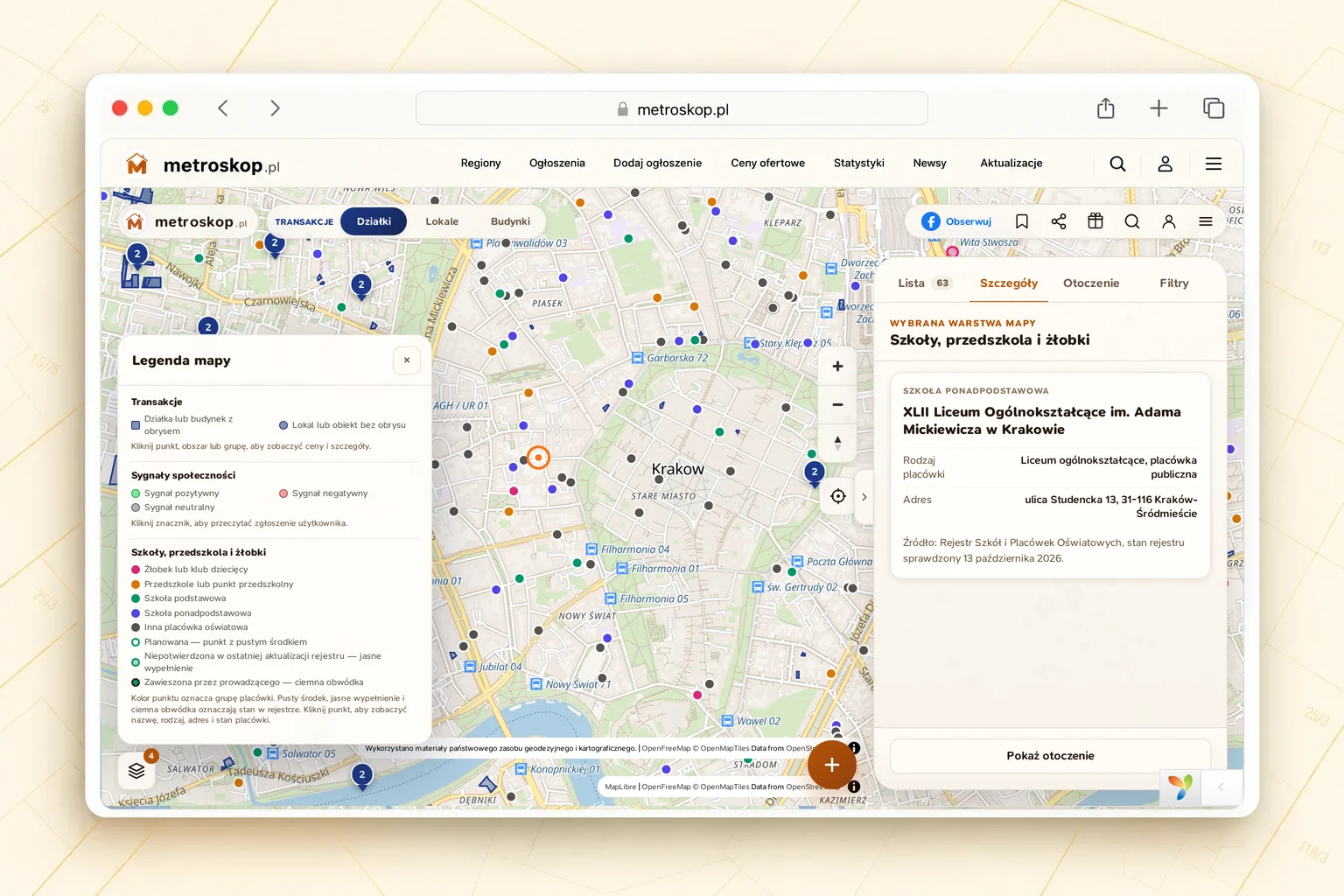Open the Statystyki navigation item
Viewport: 1344px width, 896px height.
(x=859, y=163)
